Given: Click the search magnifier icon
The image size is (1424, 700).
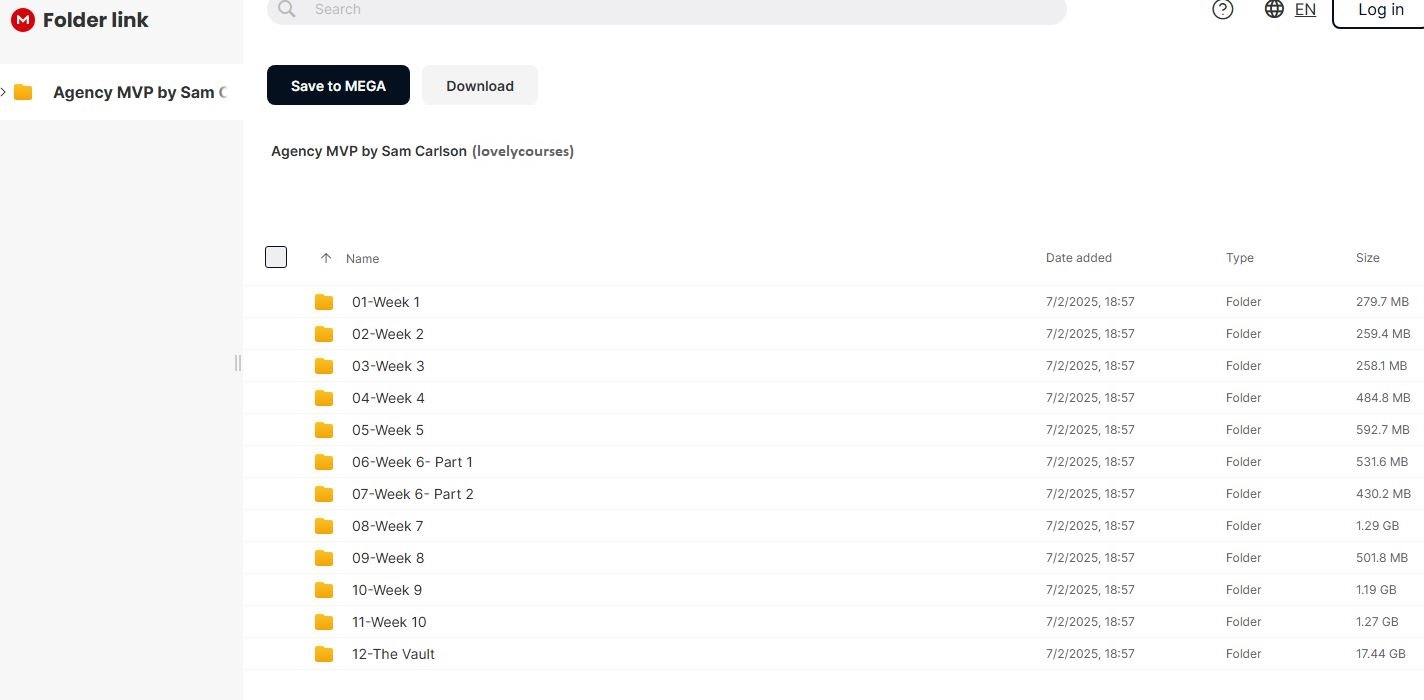Looking at the screenshot, I should (287, 9).
